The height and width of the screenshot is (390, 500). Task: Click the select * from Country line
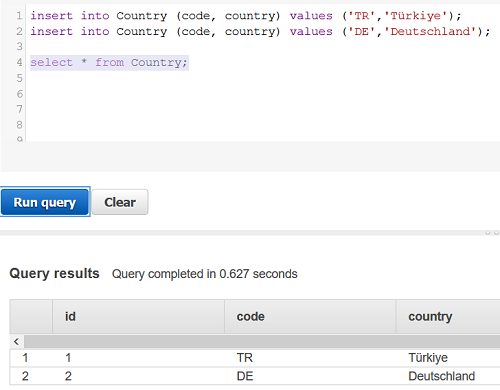click(x=109, y=62)
